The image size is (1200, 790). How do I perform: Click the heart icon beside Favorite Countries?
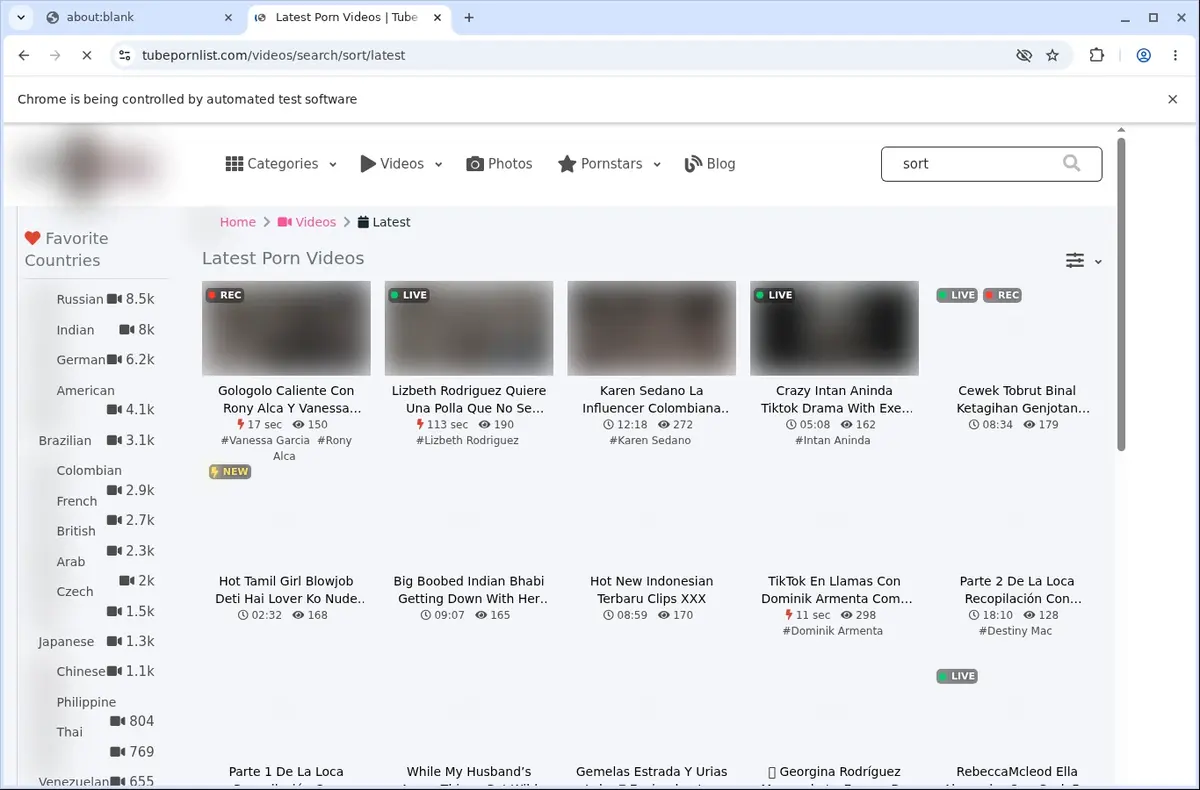tap(32, 238)
